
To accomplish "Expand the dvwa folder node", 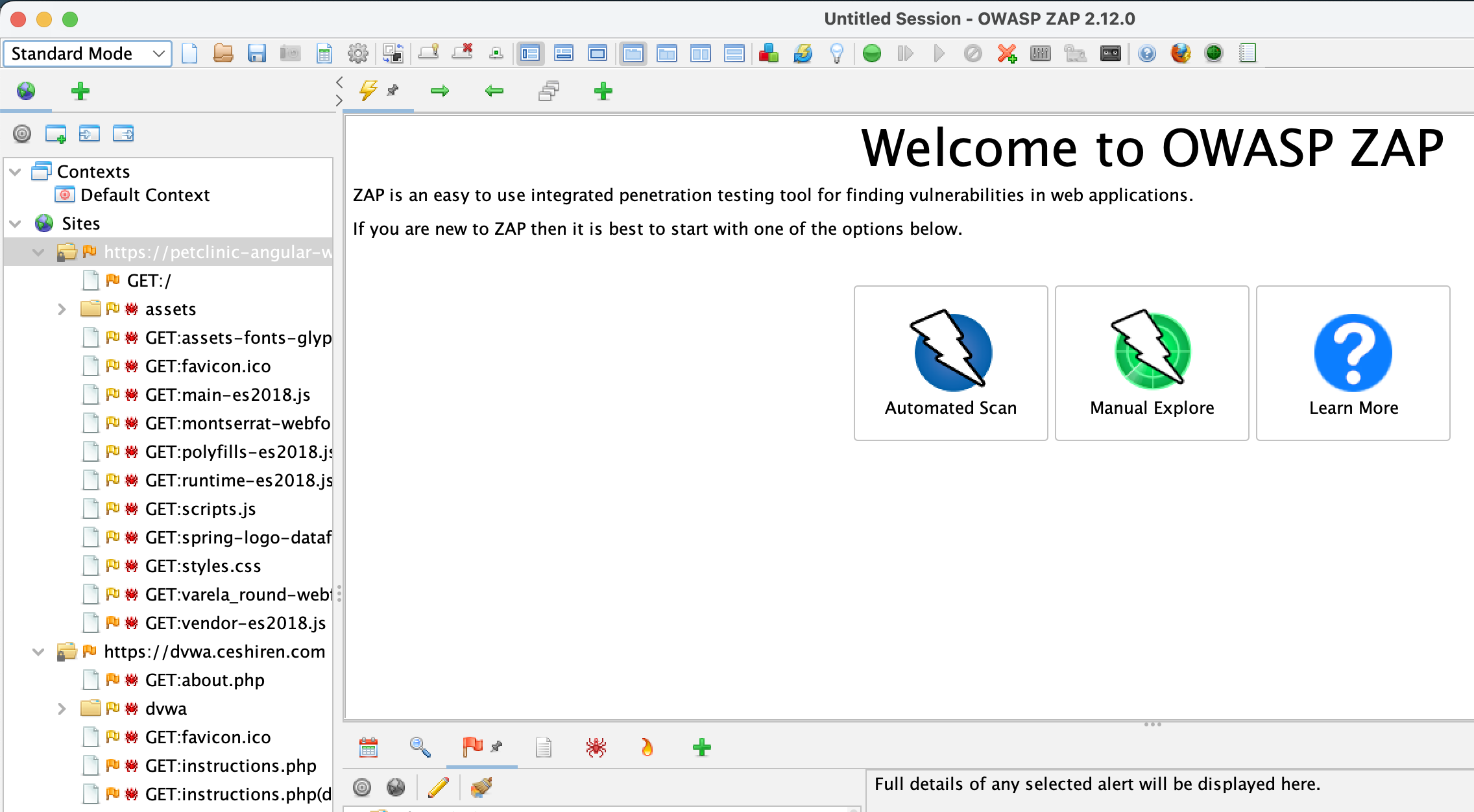I will pyautogui.click(x=62, y=709).
